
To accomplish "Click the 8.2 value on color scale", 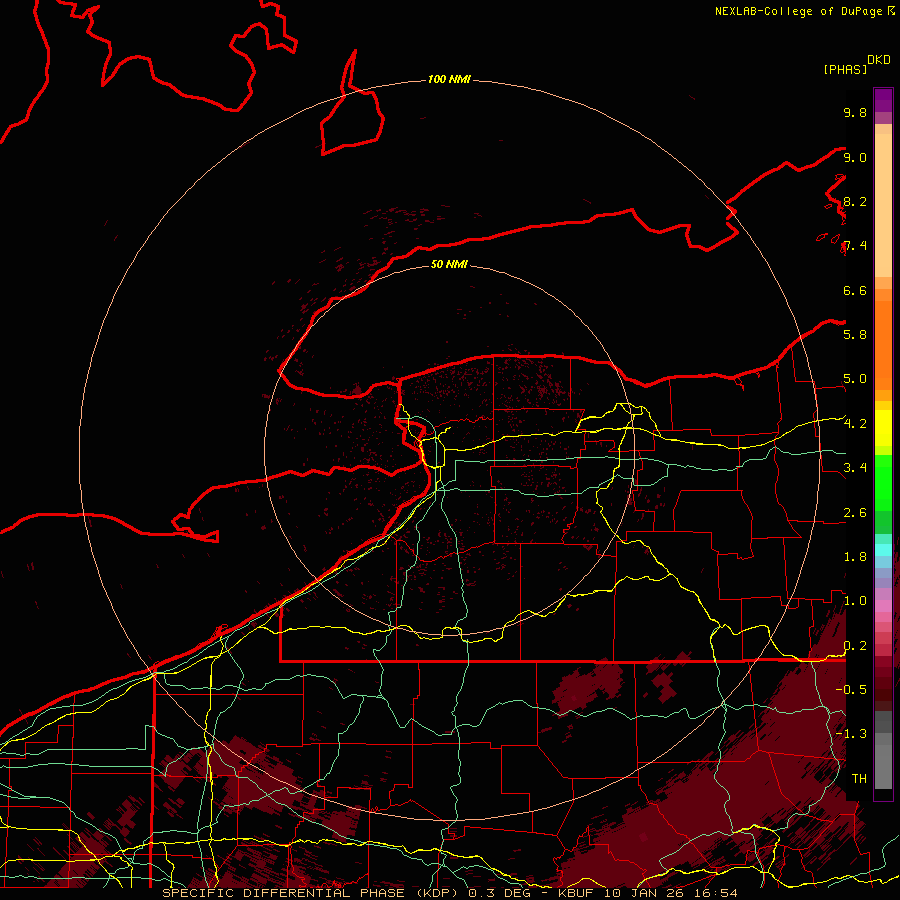I will pyautogui.click(x=855, y=202).
